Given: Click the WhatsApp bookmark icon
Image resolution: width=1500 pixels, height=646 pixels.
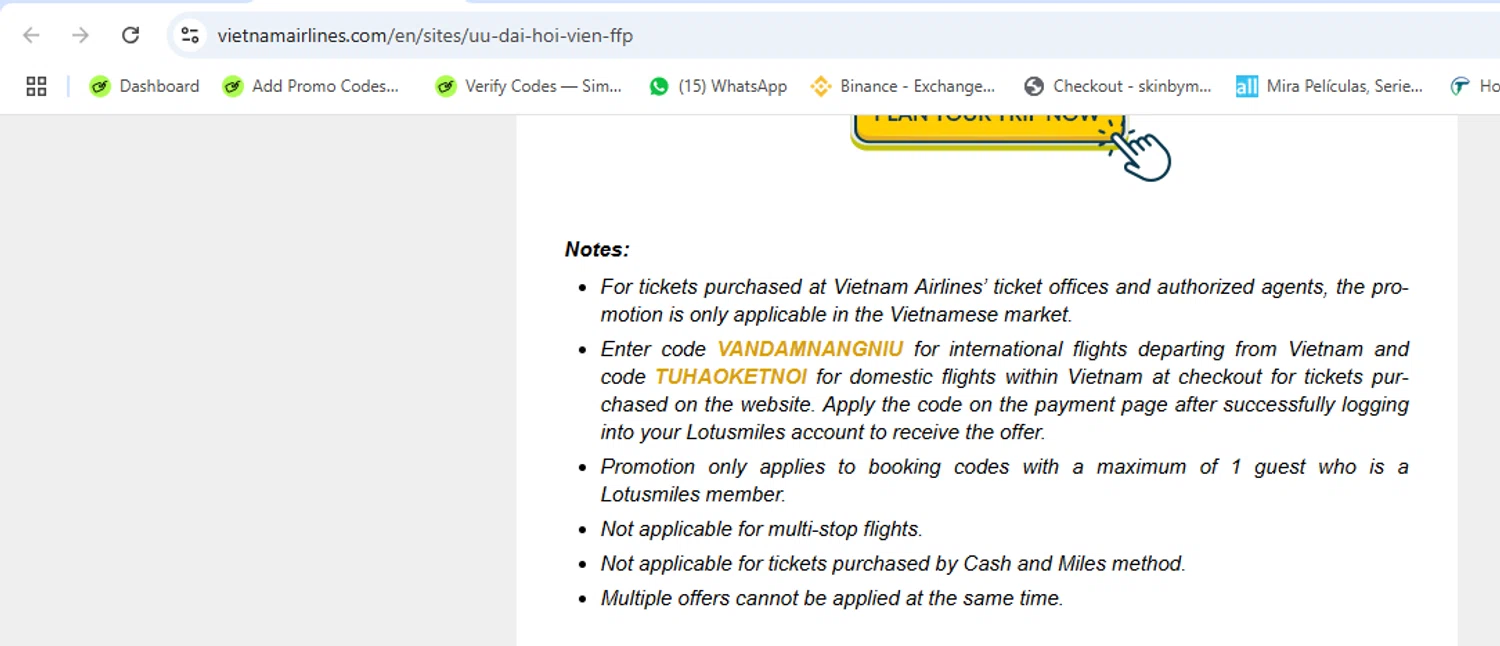Looking at the screenshot, I should click(658, 87).
